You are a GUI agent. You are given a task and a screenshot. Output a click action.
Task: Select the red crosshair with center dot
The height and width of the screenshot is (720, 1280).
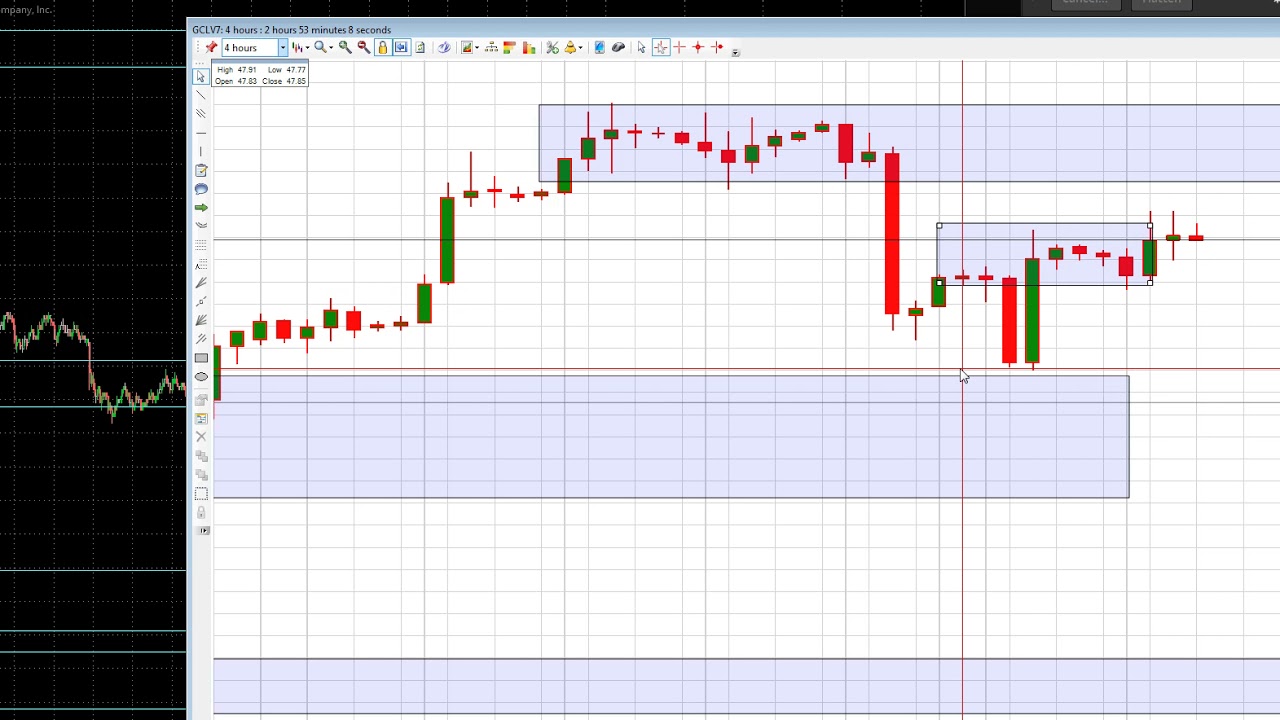coord(698,47)
